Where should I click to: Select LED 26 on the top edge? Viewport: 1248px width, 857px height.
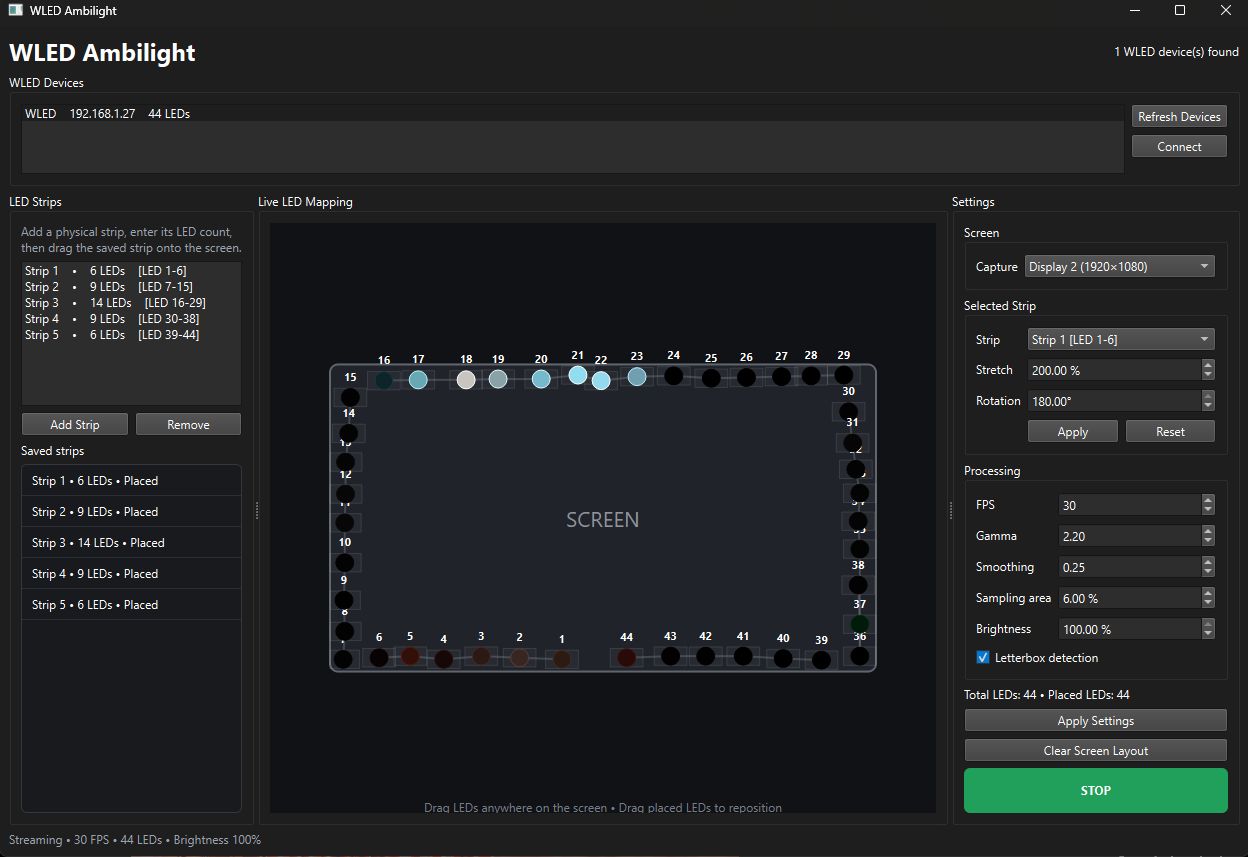[746, 377]
